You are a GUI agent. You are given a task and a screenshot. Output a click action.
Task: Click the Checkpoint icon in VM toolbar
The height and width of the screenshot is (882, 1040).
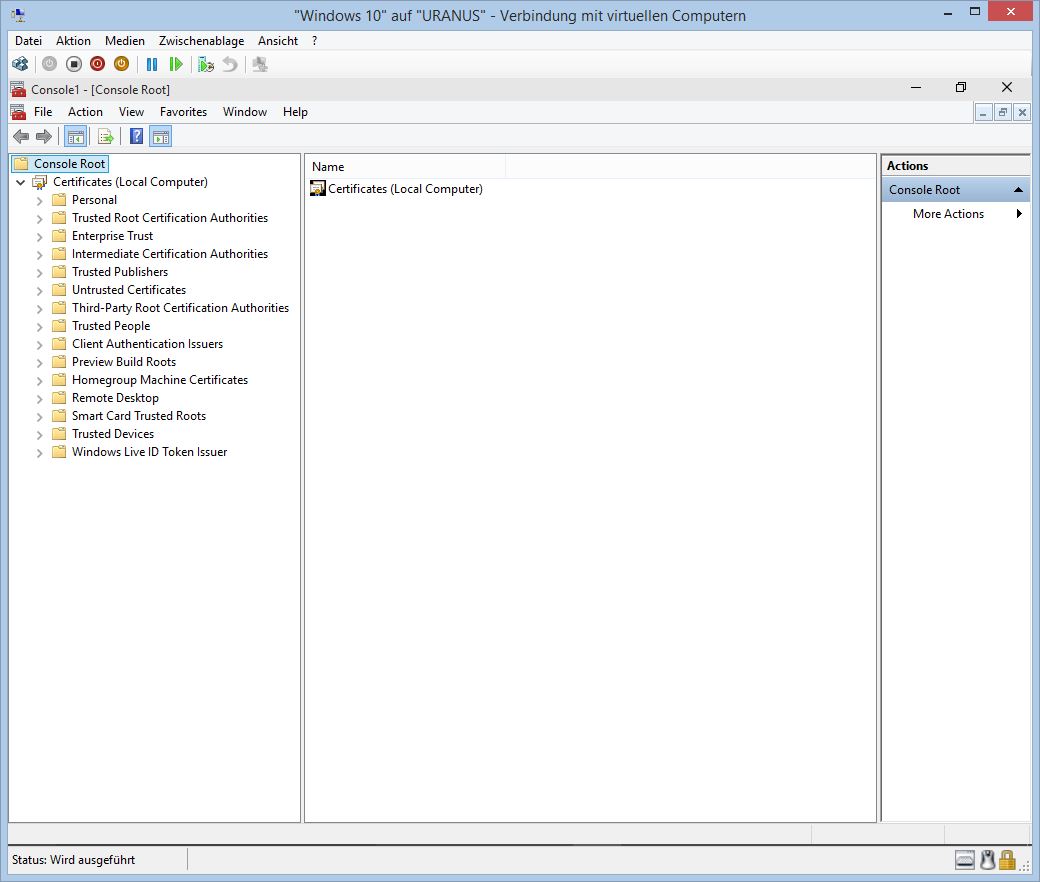coord(206,64)
